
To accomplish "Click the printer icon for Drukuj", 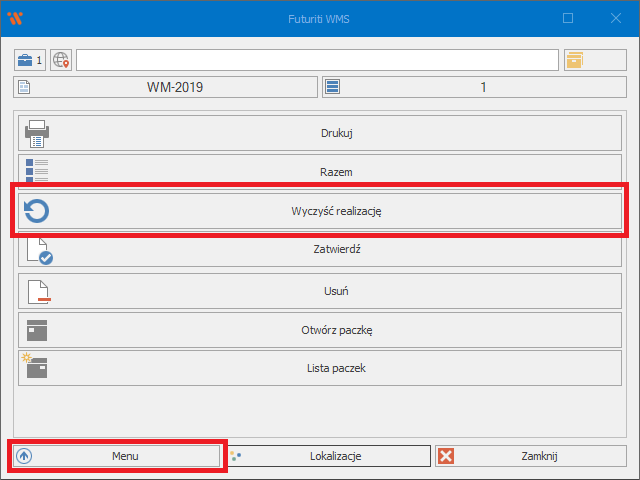I will pos(37,133).
